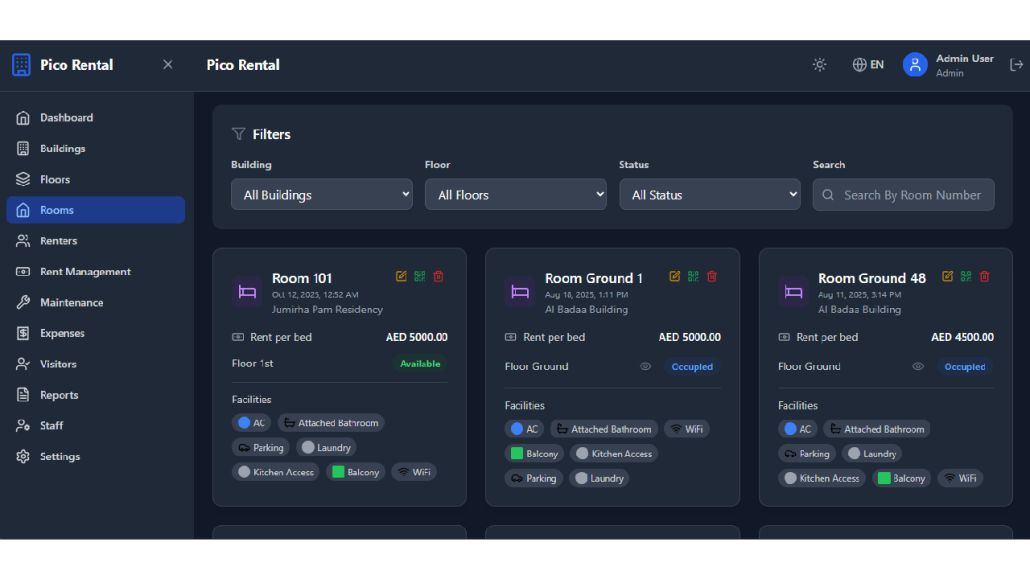Open the QR code icon for Room Ground 1
The image size is (1030, 579).
(x=693, y=277)
